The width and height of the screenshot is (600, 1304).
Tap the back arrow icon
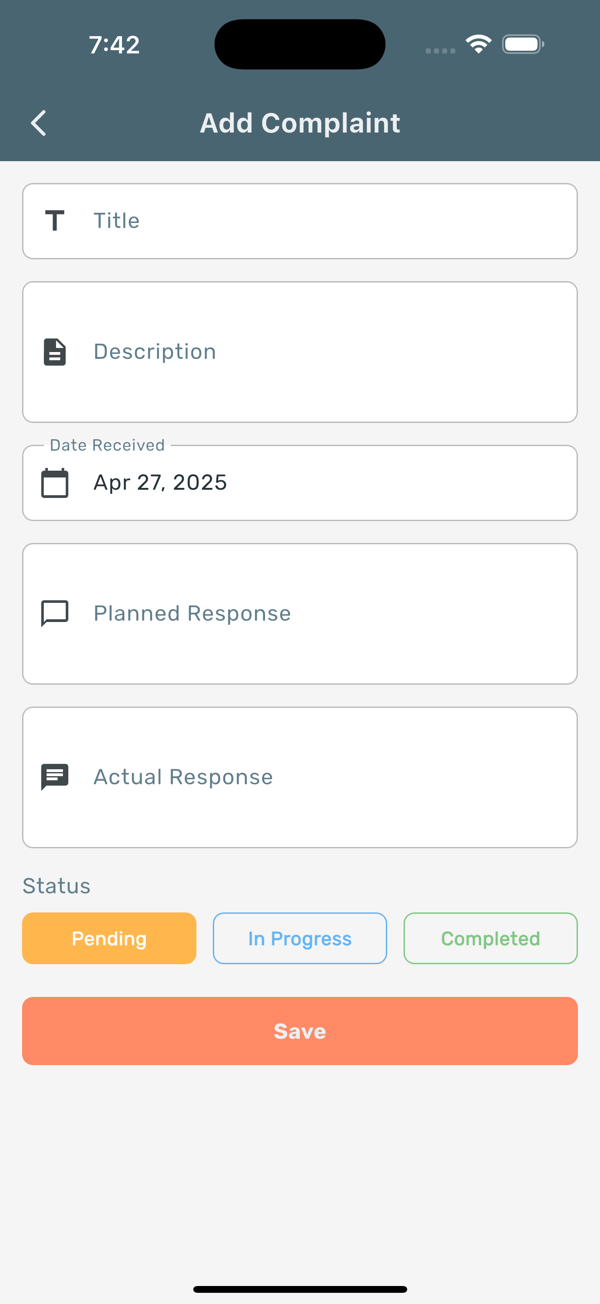[x=39, y=123]
